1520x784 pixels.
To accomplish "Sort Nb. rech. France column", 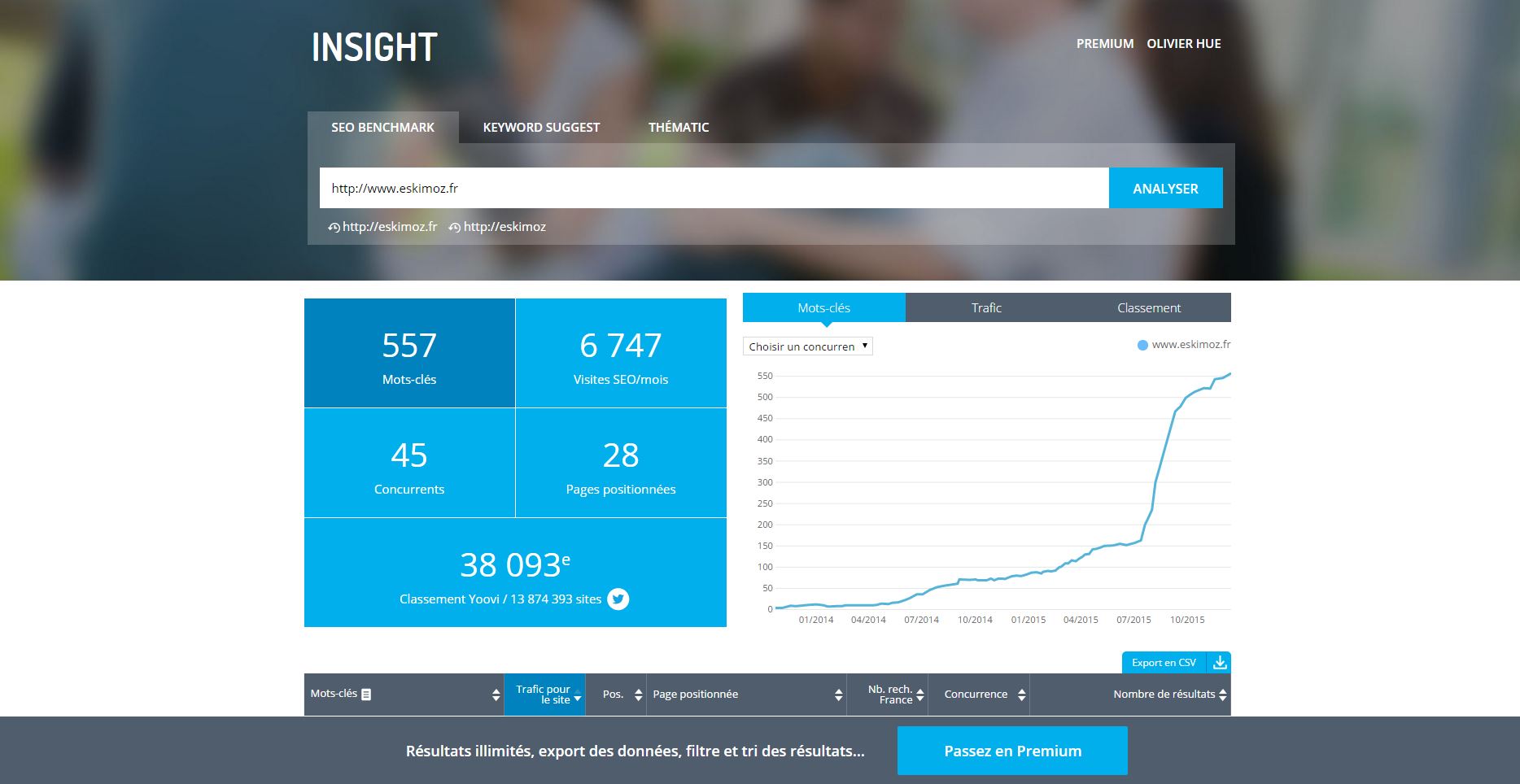I will [x=919, y=695].
